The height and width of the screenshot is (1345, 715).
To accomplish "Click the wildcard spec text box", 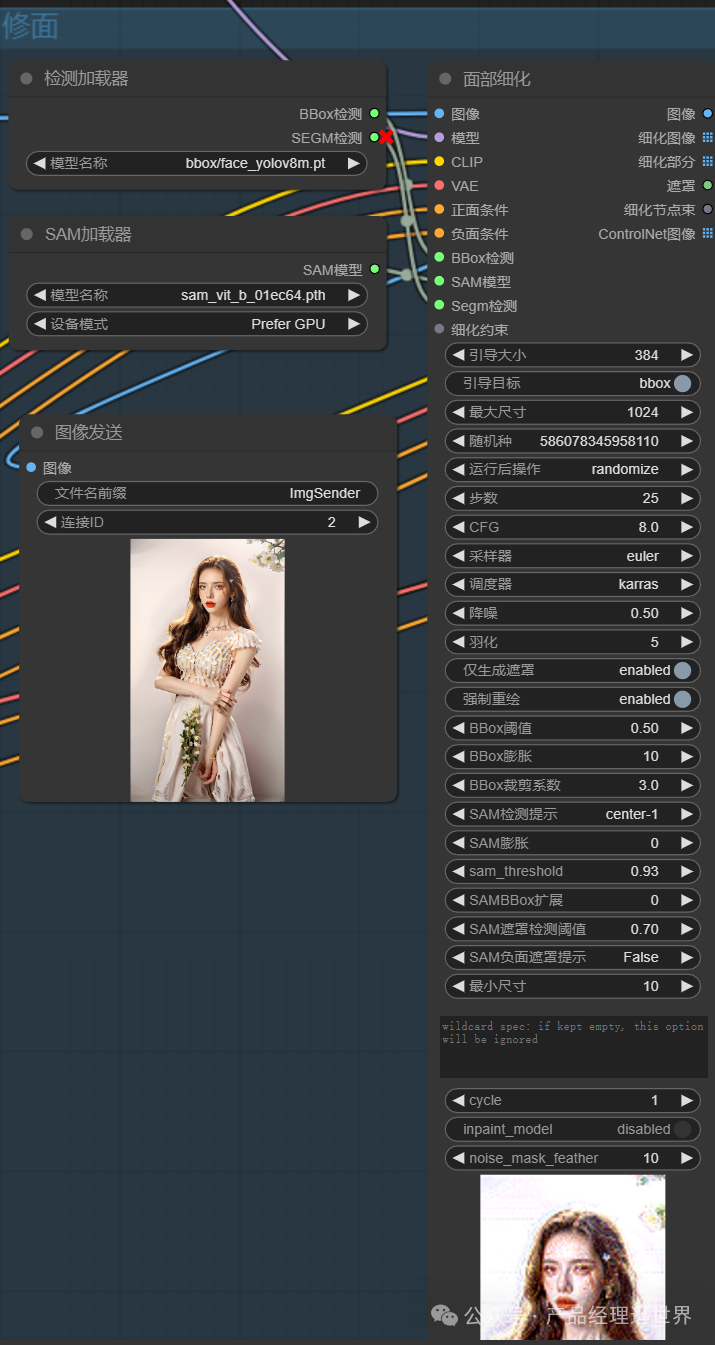I will [573, 1046].
